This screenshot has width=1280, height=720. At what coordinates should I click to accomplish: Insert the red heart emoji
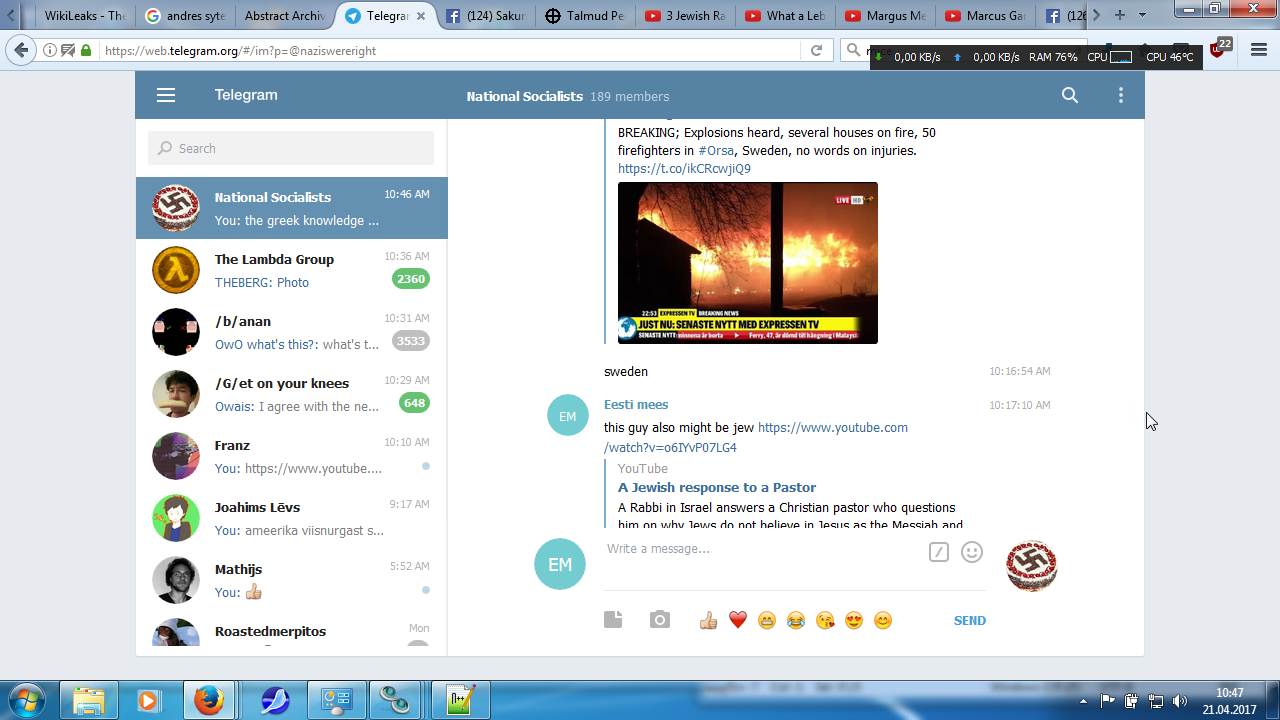click(x=738, y=620)
